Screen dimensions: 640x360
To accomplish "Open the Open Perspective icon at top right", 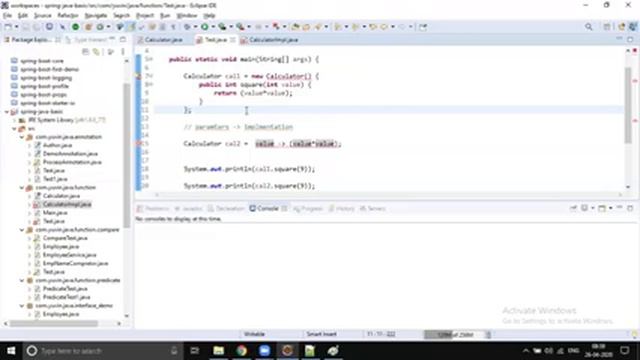I will (x=607, y=27).
